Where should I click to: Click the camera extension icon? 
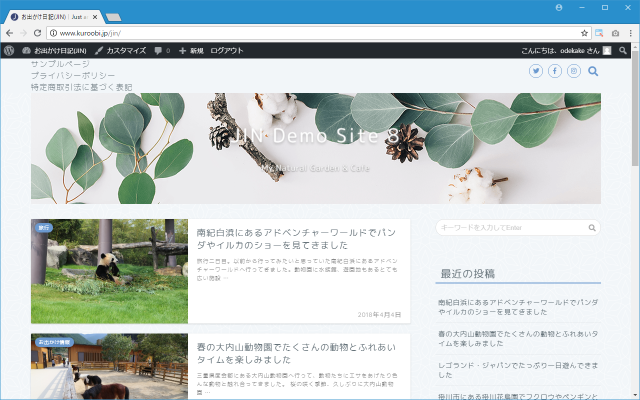point(615,33)
